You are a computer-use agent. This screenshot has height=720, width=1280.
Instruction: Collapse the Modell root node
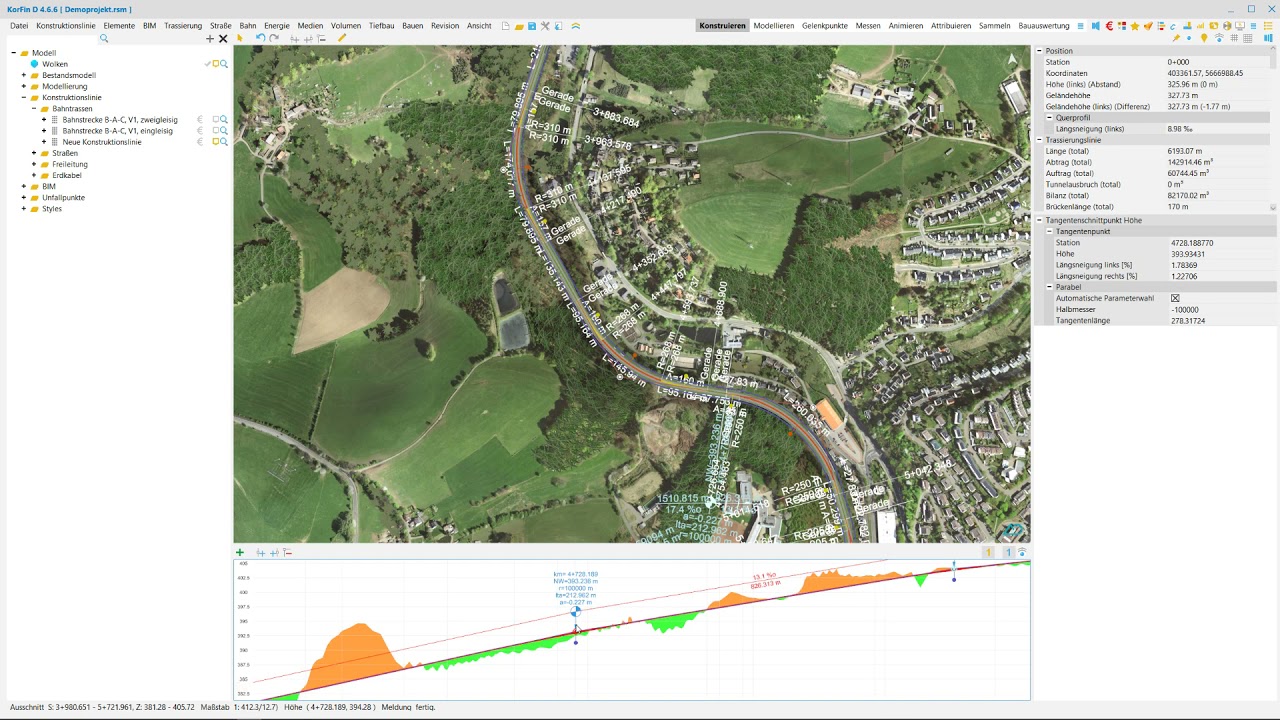14,53
